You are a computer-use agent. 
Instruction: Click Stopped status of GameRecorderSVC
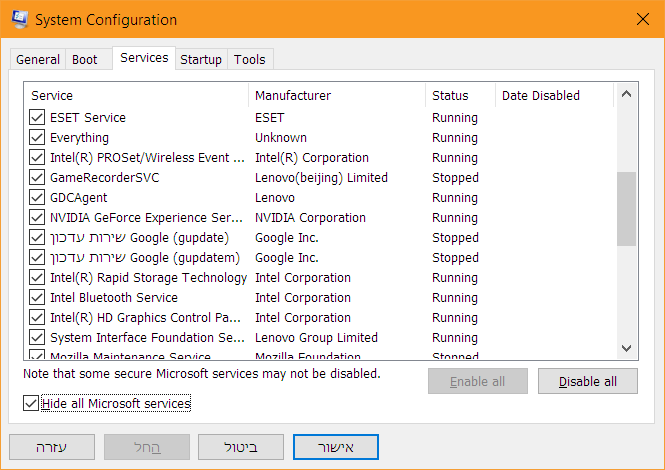(x=455, y=178)
